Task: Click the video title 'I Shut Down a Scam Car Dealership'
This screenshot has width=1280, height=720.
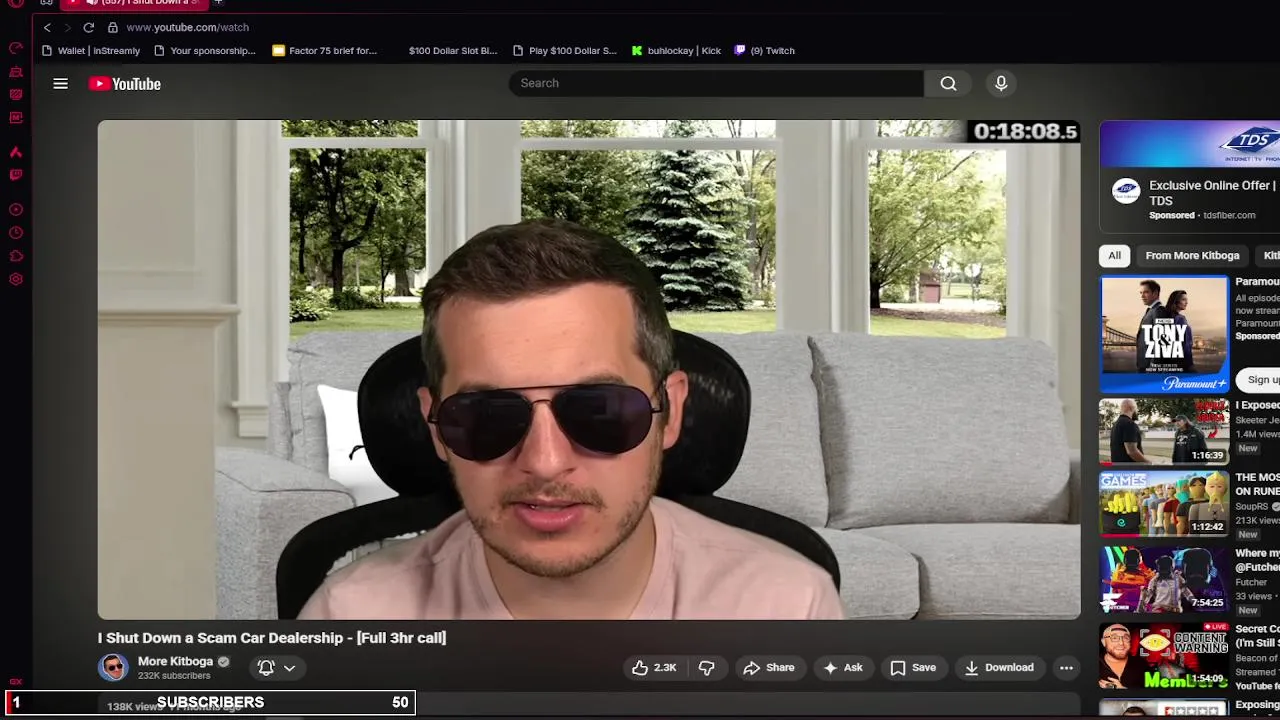Action: 272,638
